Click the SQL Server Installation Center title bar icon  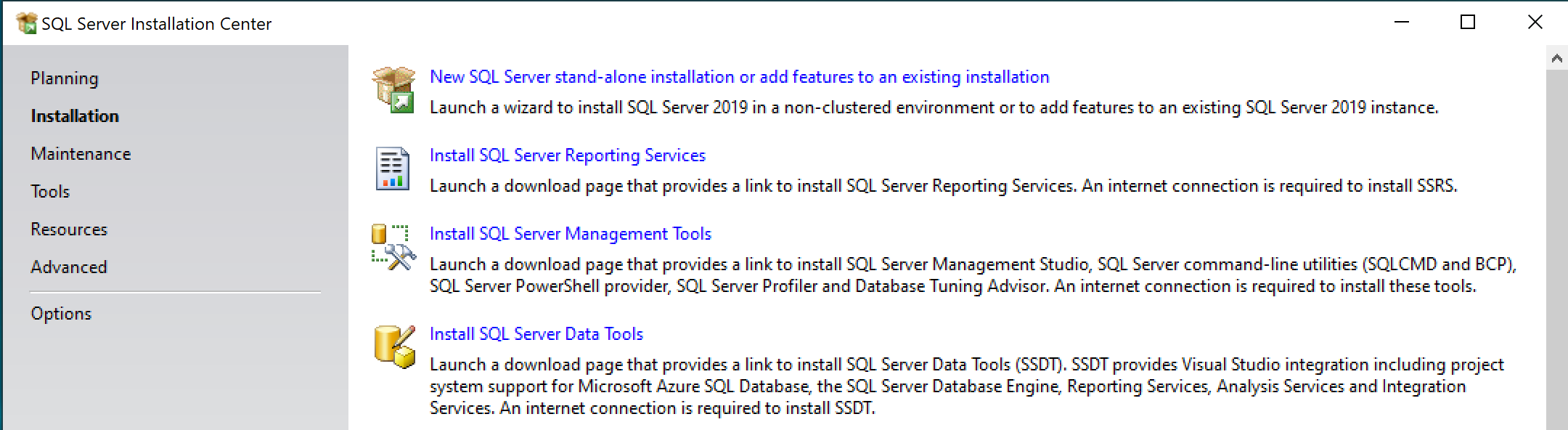(27, 23)
